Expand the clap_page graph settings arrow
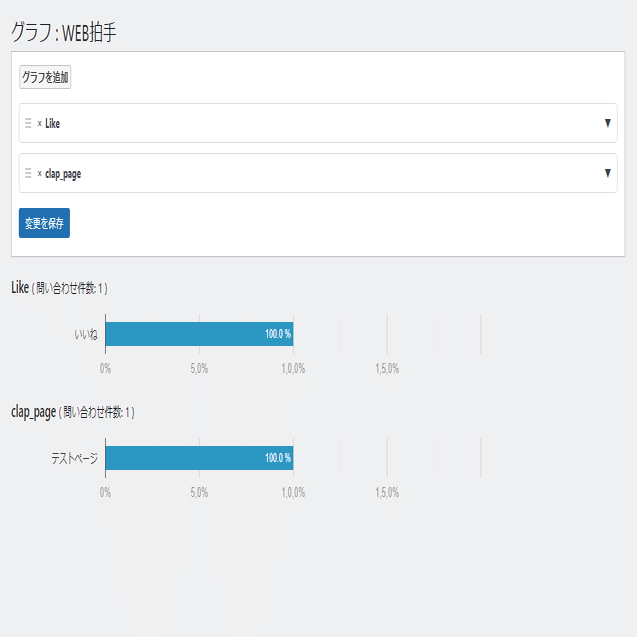The width and height of the screenshot is (637, 637). pos(607,173)
